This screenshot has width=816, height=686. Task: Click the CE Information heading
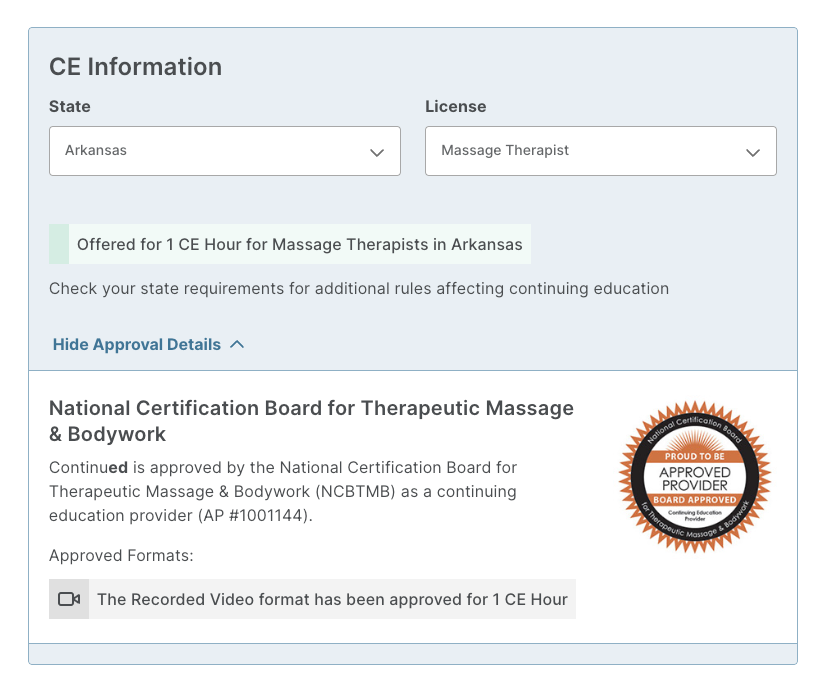tap(136, 67)
